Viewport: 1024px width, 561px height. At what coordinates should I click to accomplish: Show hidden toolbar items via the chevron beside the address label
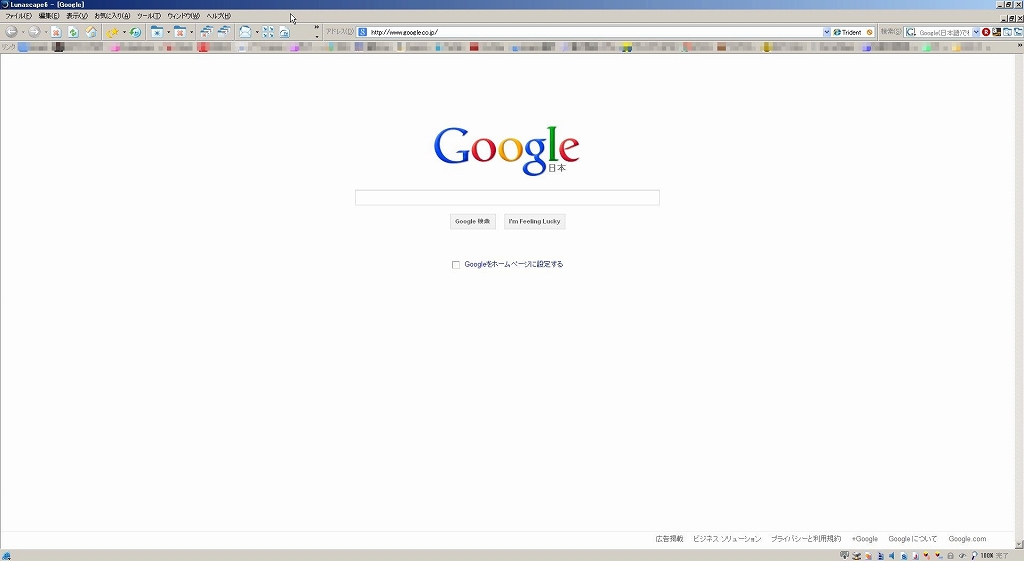coord(317,27)
